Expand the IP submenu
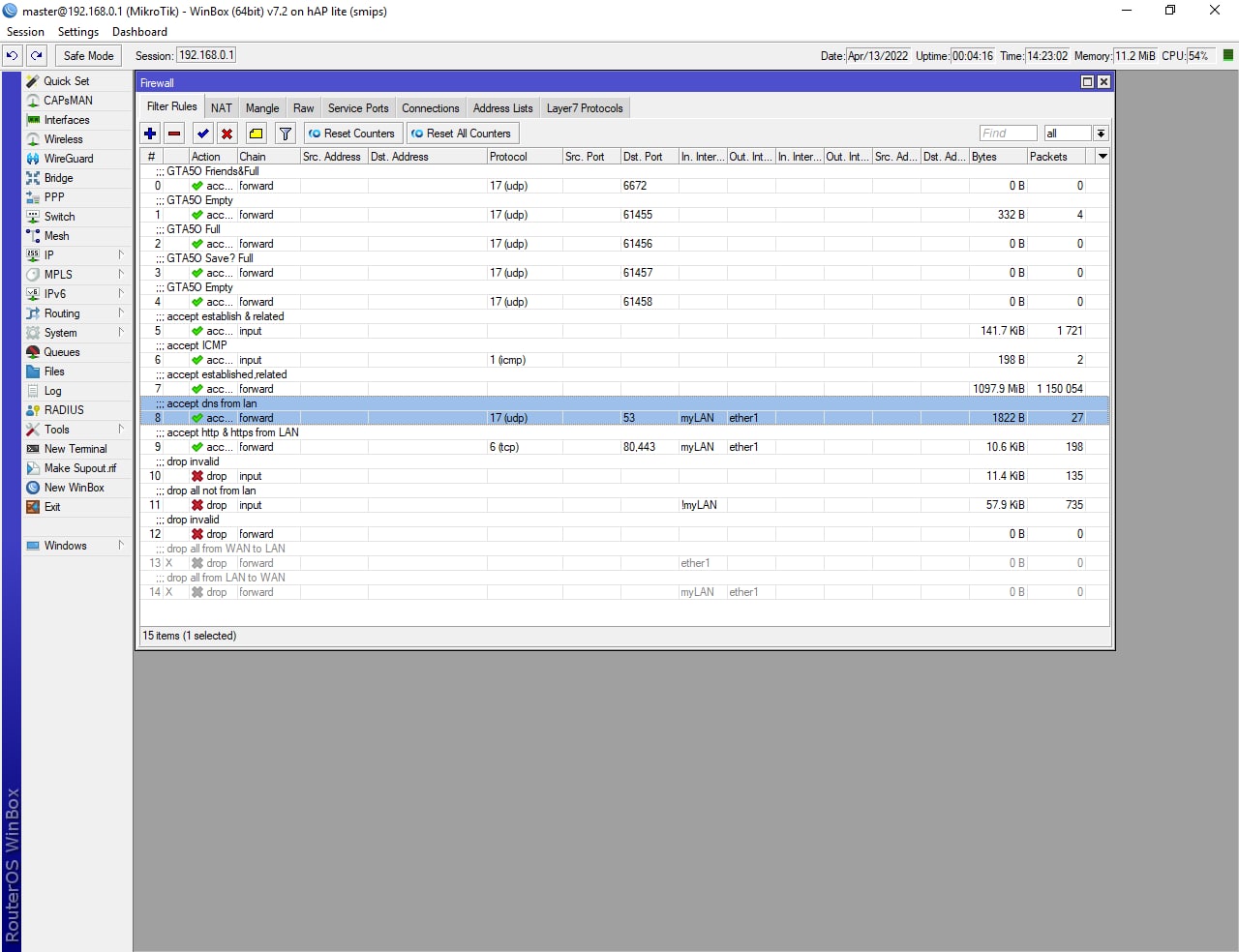Viewport: 1239px width, 952px height. point(77,255)
